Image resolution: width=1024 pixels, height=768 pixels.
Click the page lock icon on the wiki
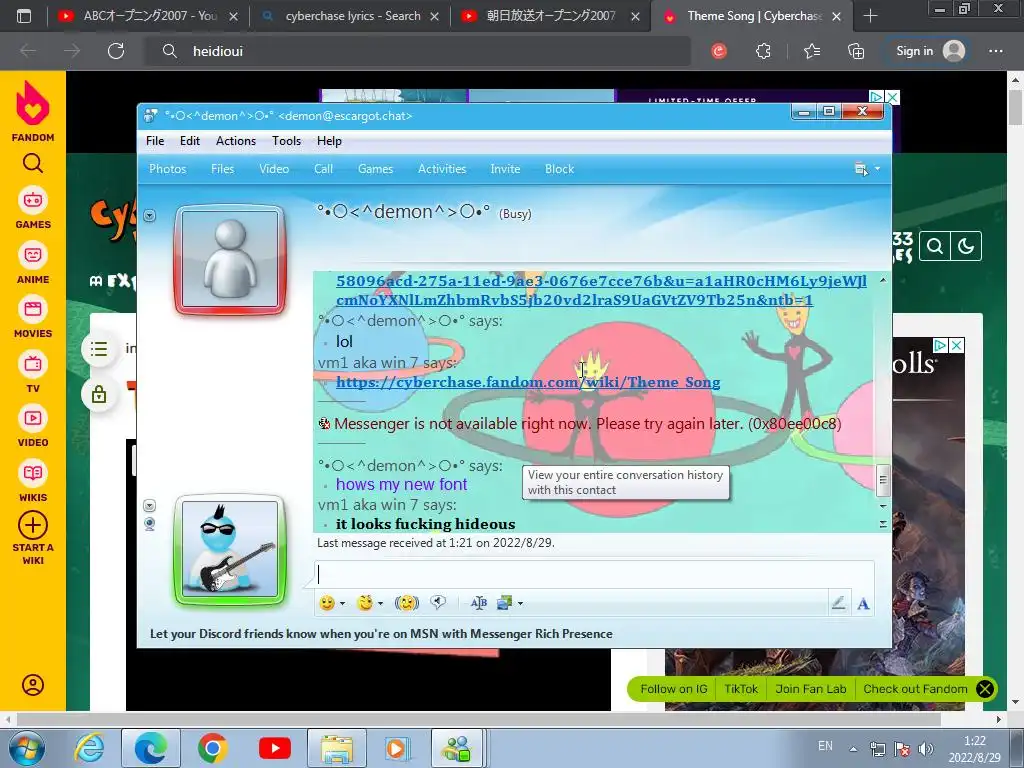click(x=99, y=394)
